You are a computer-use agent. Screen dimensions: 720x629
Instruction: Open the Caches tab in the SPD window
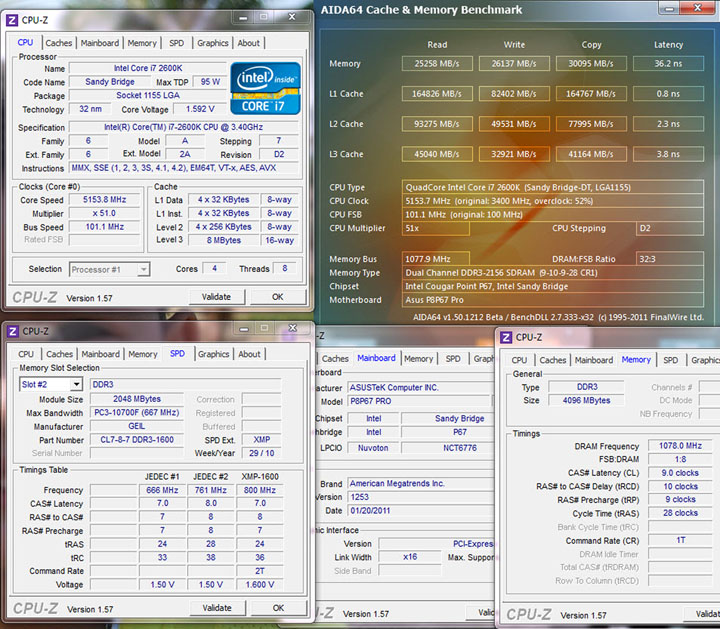coord(59,354)
